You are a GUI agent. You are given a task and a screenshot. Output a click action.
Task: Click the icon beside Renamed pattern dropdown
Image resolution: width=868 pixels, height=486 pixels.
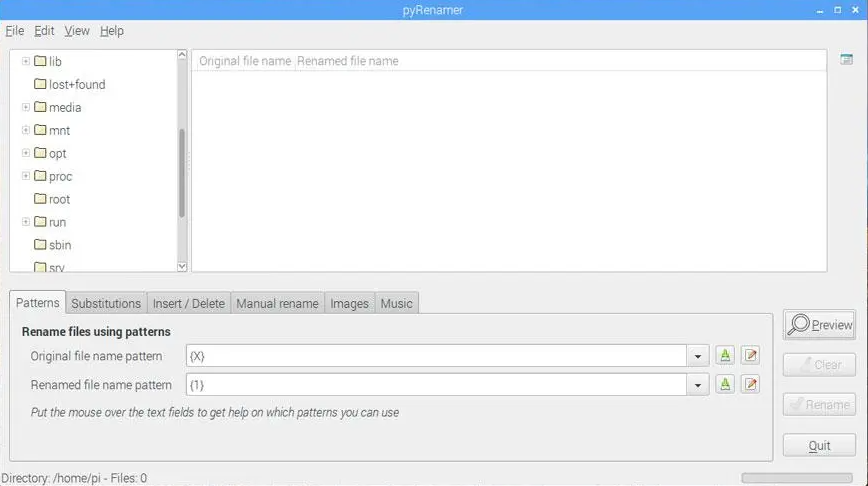point(725,384)
